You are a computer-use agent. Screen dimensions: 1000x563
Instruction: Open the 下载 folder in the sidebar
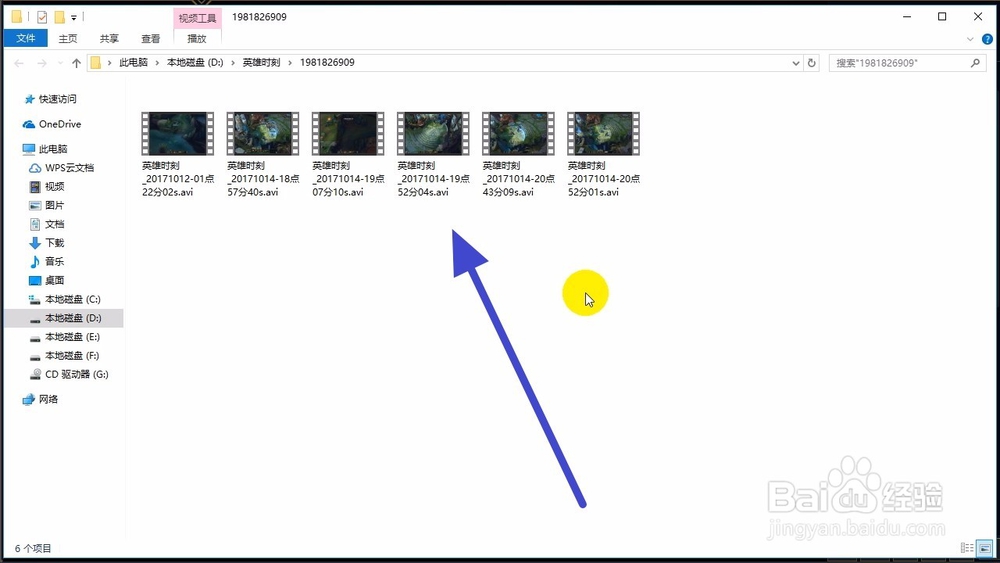click(x=47, y=243)
